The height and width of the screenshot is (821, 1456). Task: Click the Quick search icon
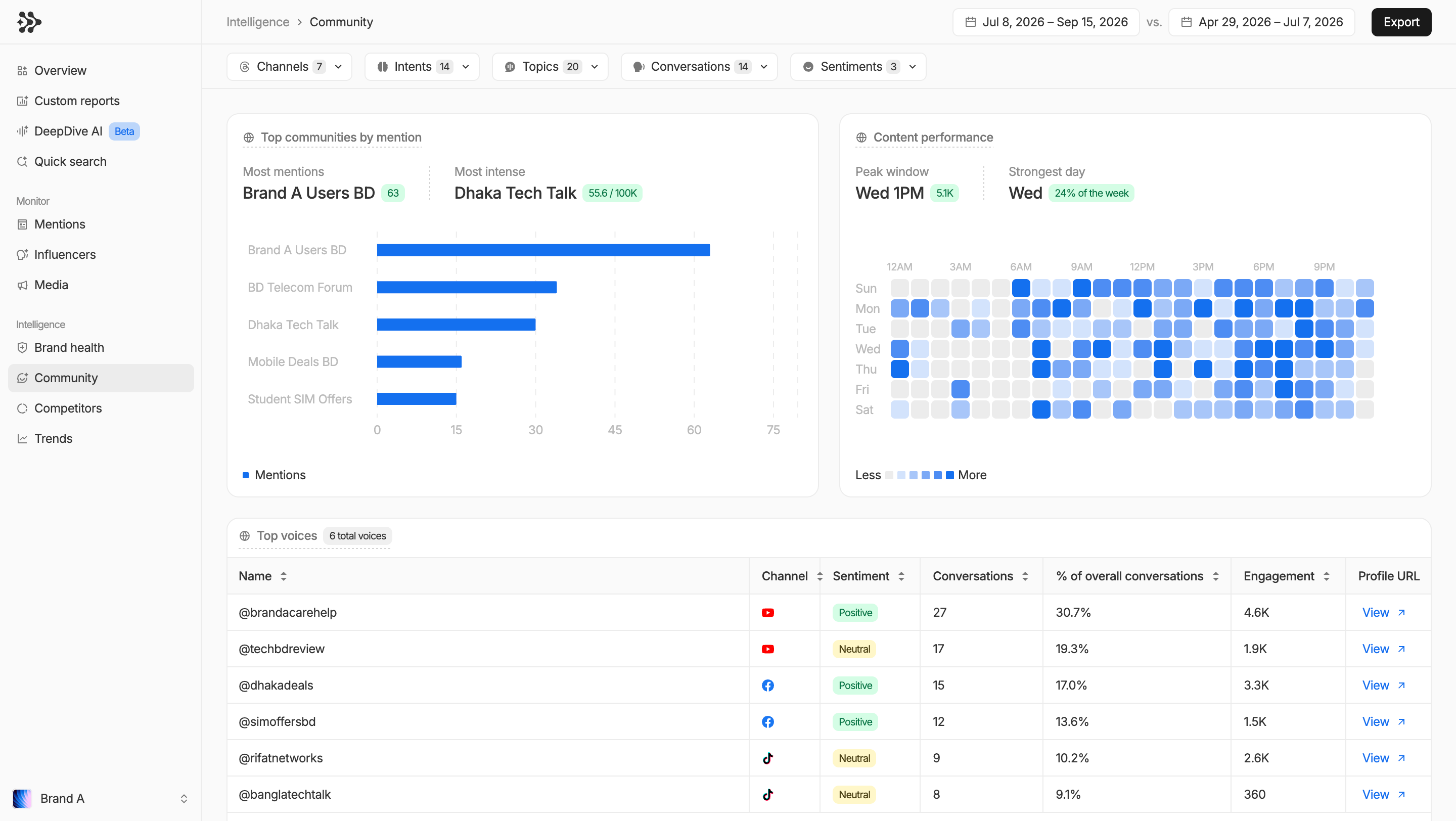click(22, 162)
